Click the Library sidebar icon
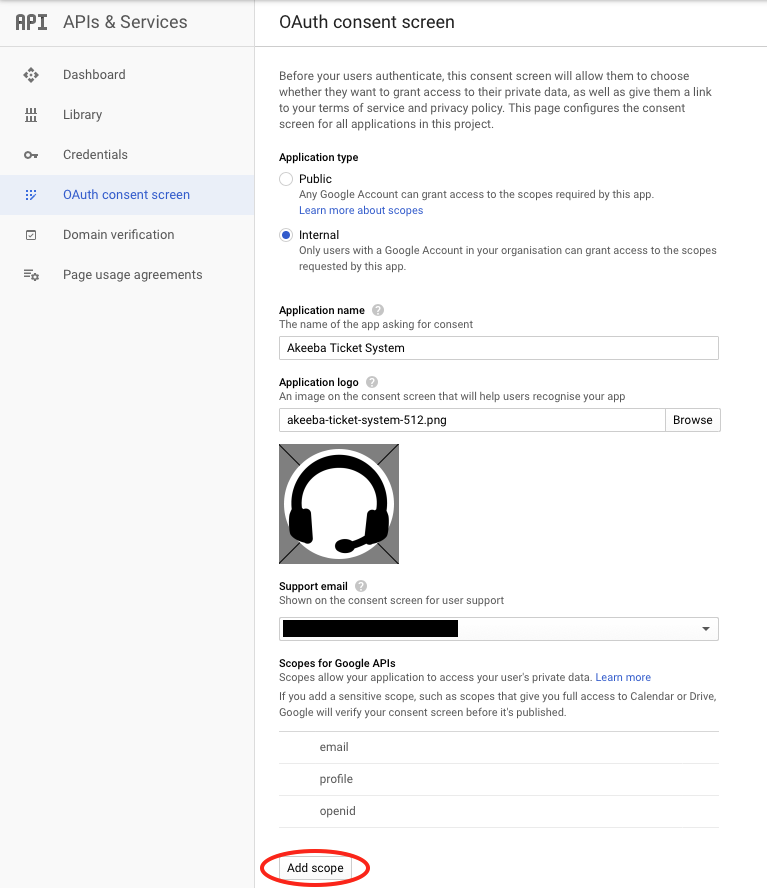The width and height of the screenshot is (767, 888). pyautogui.click(x=31, y=115)
